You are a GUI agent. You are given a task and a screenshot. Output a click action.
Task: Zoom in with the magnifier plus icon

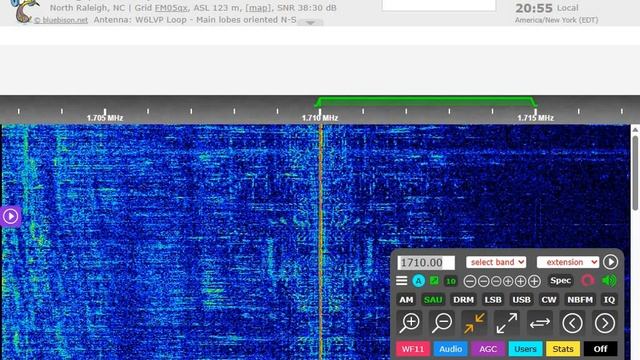[410, 323]
